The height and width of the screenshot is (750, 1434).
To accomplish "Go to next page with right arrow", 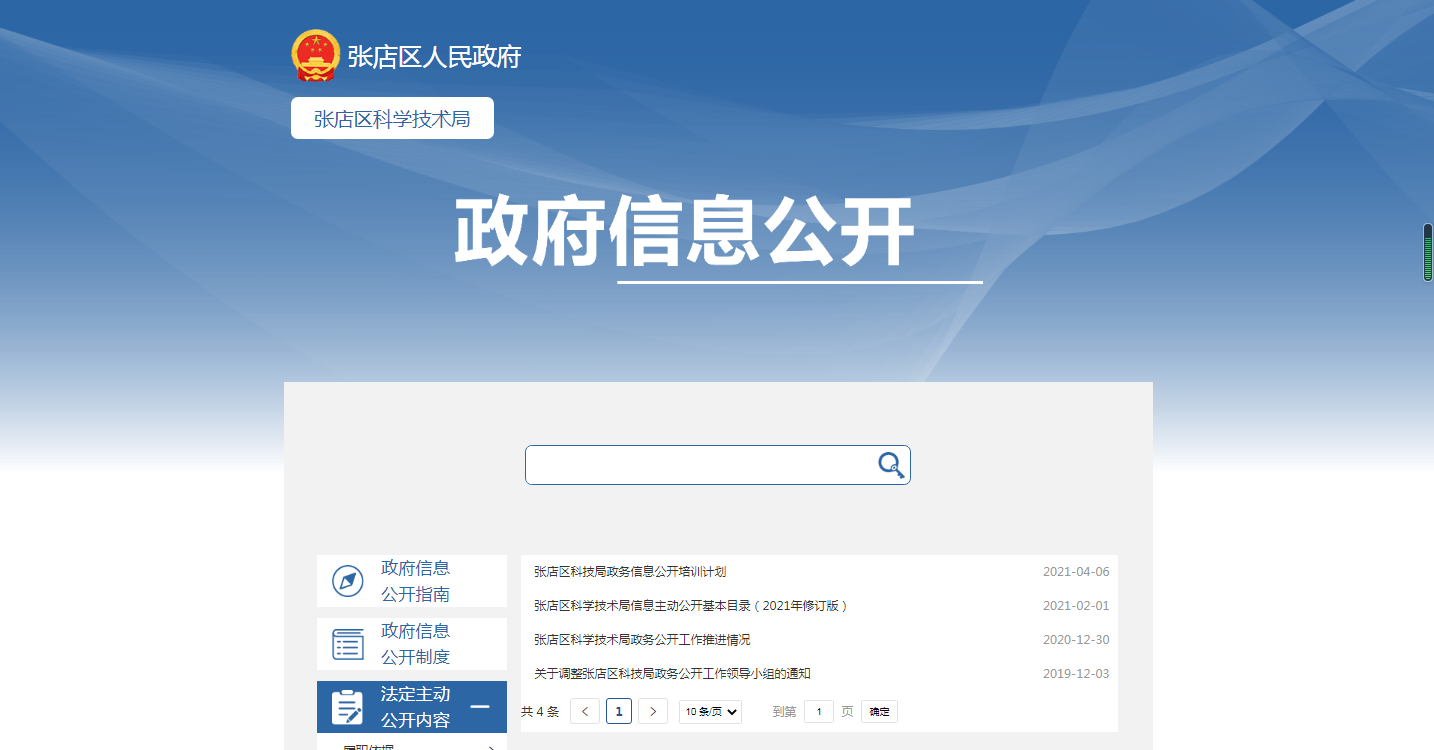I will pos(653,712).
